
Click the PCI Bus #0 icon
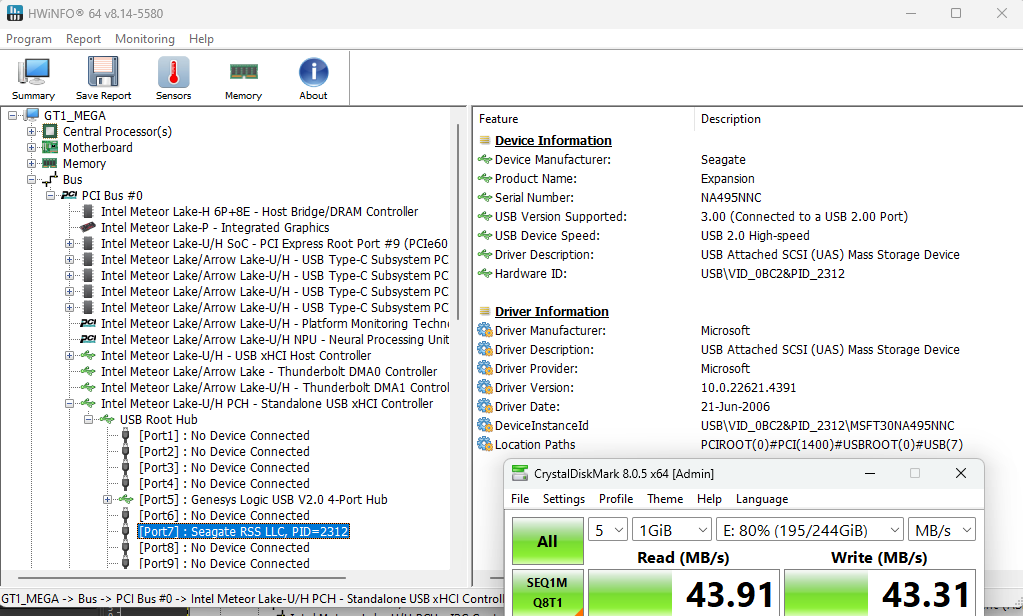pos(69,195)
